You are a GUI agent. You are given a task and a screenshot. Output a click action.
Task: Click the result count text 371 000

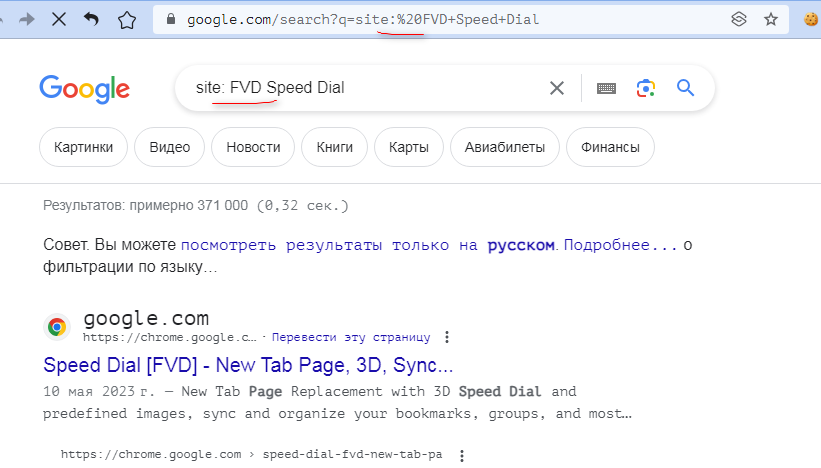tap(223, 205)
